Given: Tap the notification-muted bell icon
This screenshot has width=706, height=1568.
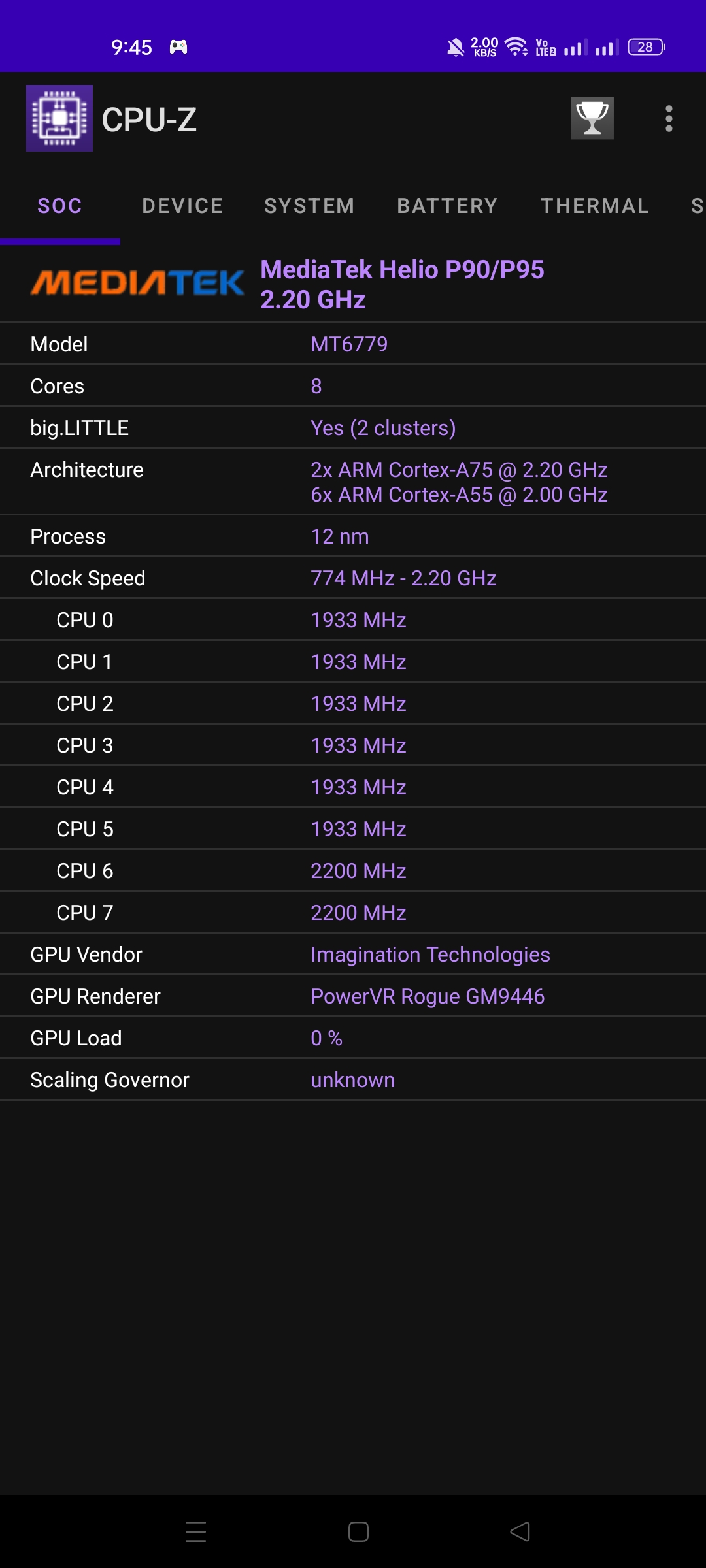Looking at the screenshot, I should 453,46.
